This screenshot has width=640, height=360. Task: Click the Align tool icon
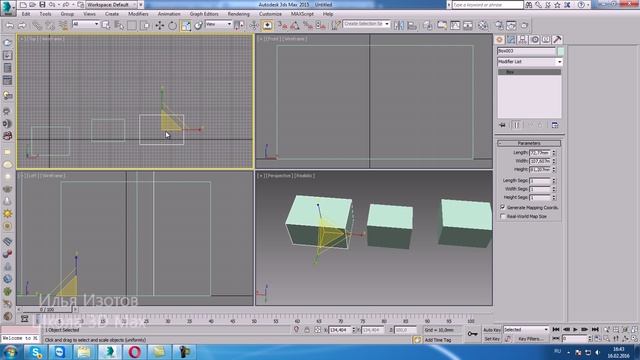coord(412,25)
